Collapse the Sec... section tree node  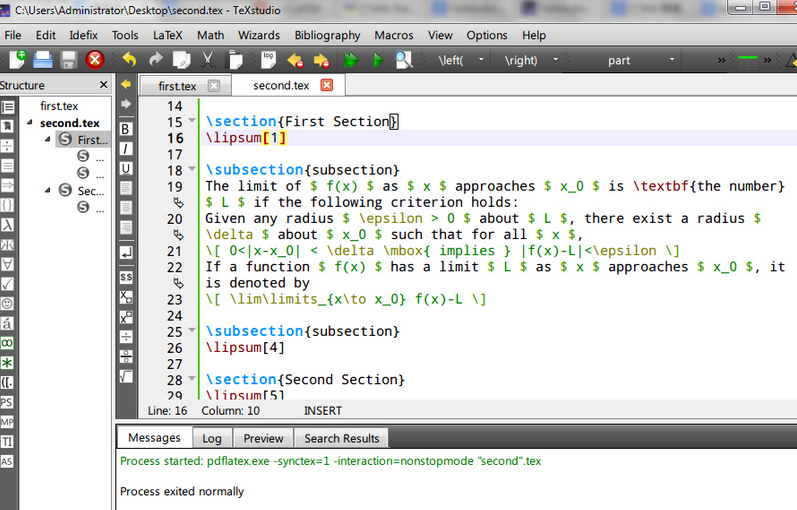pos(48,190)
